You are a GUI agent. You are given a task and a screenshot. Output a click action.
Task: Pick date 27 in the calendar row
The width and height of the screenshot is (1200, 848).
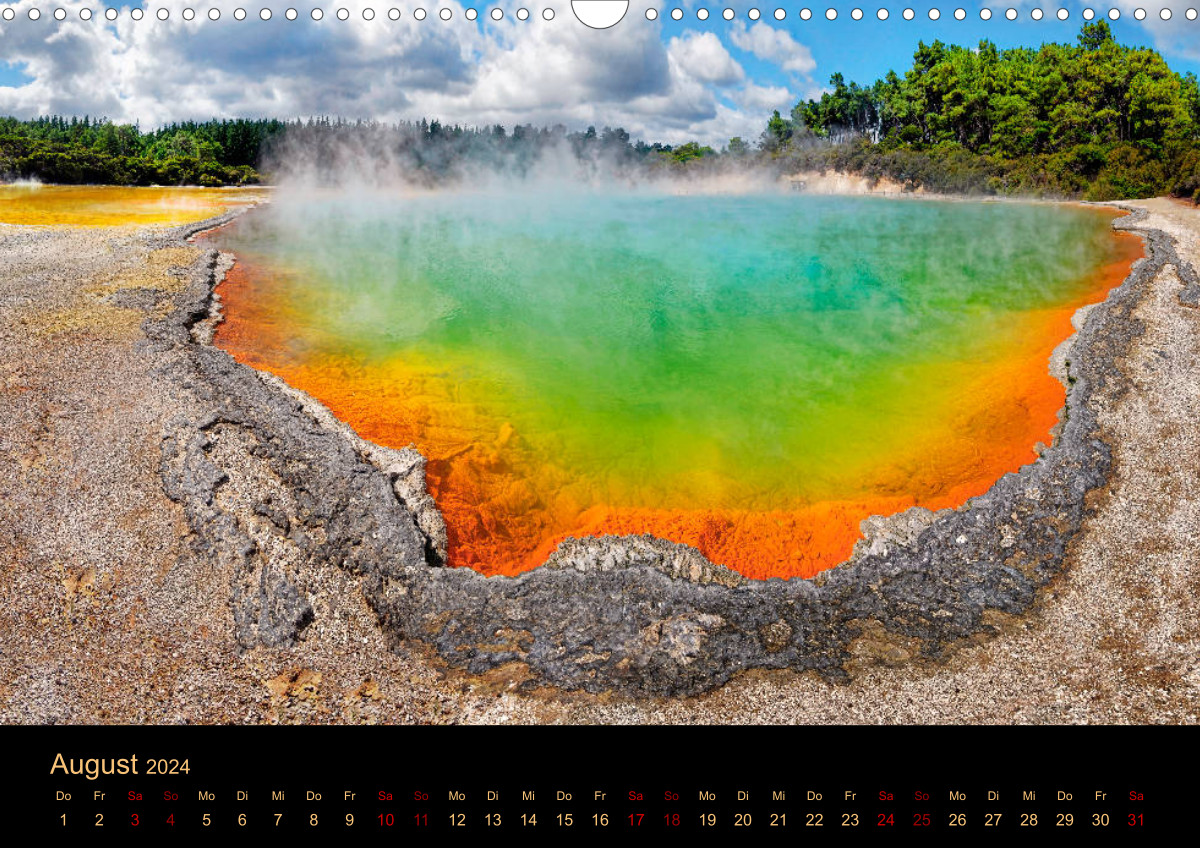(x=993, y=820)
